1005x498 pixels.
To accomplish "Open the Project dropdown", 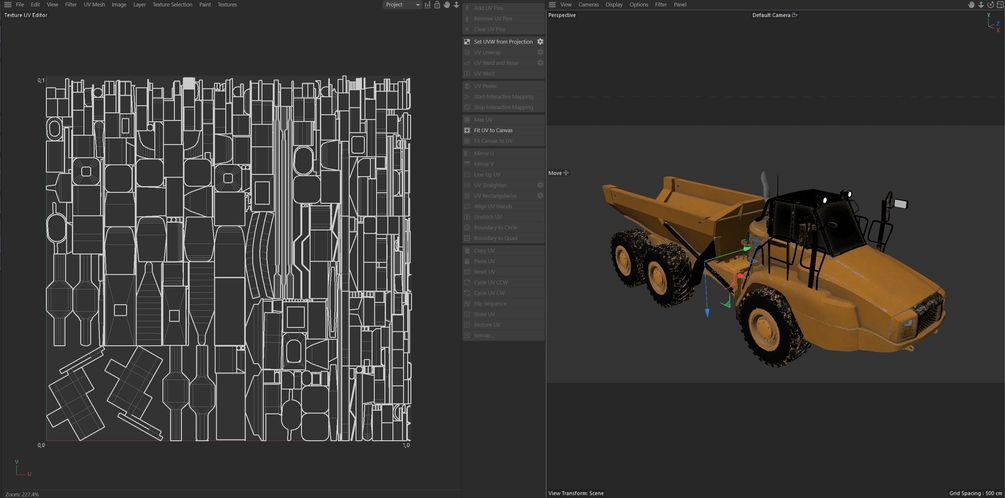I will tap(401, 5).
